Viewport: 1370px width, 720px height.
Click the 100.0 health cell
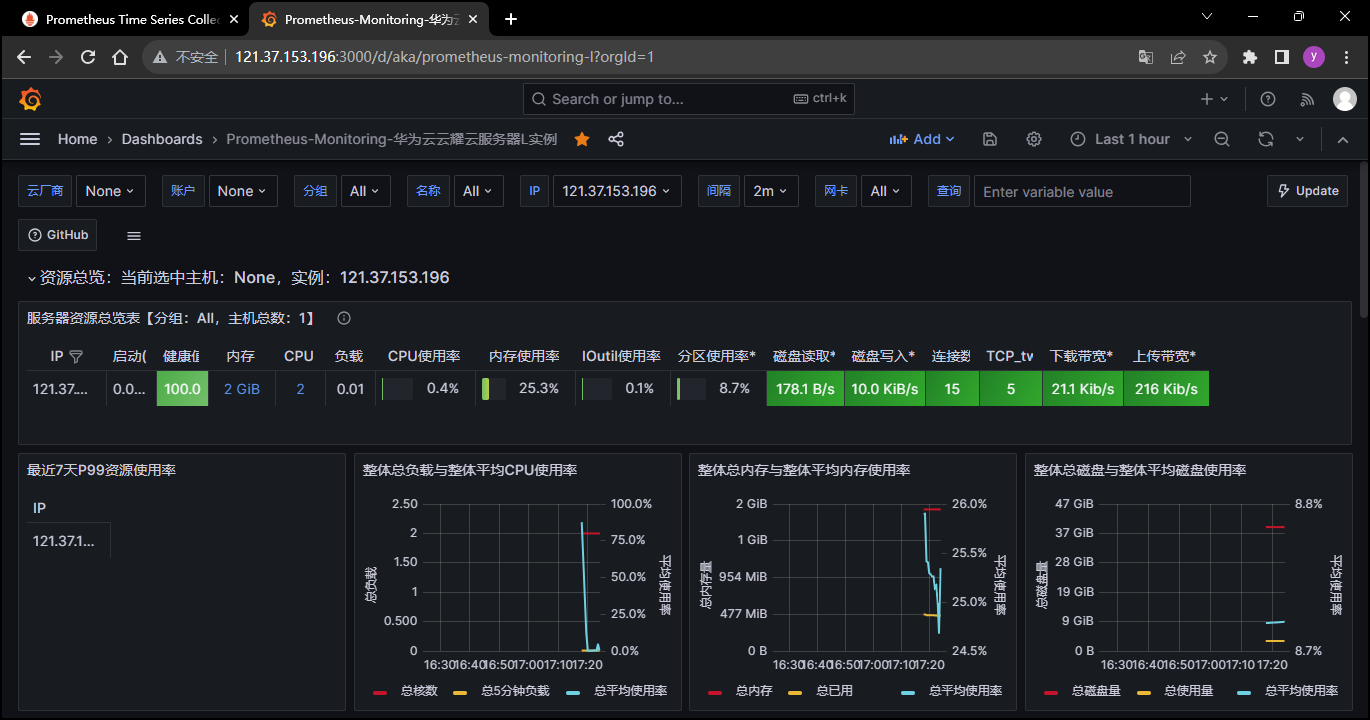[x=182, y=389]
